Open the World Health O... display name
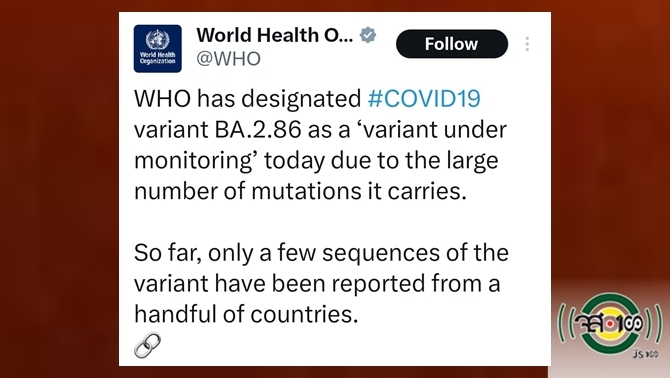670x378 pixels. tap(275, 35)
